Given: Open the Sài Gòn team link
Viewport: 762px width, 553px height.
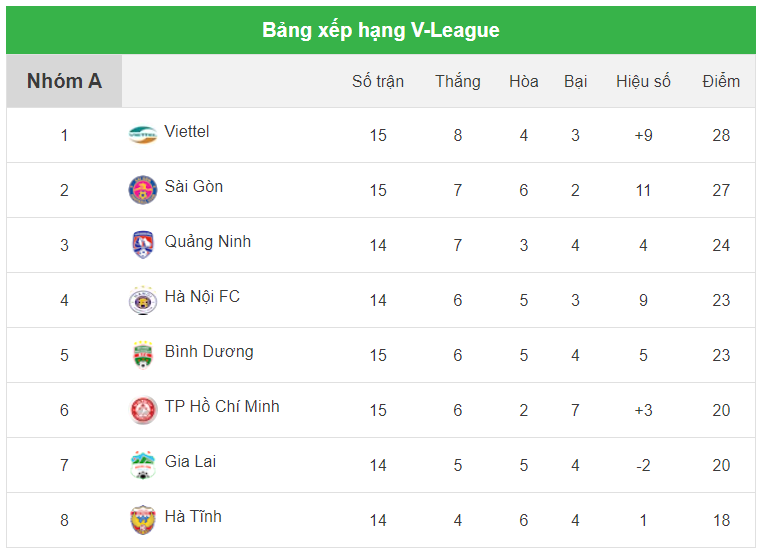Looking at the screenshot, I should click(194, 187).
